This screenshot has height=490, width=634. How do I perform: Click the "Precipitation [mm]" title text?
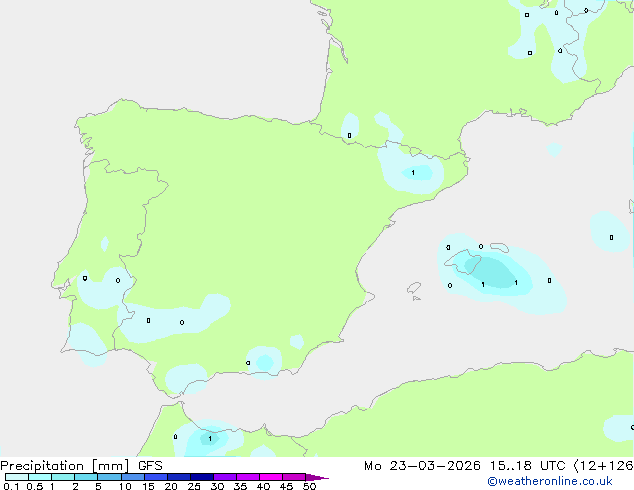pos(65,466)
